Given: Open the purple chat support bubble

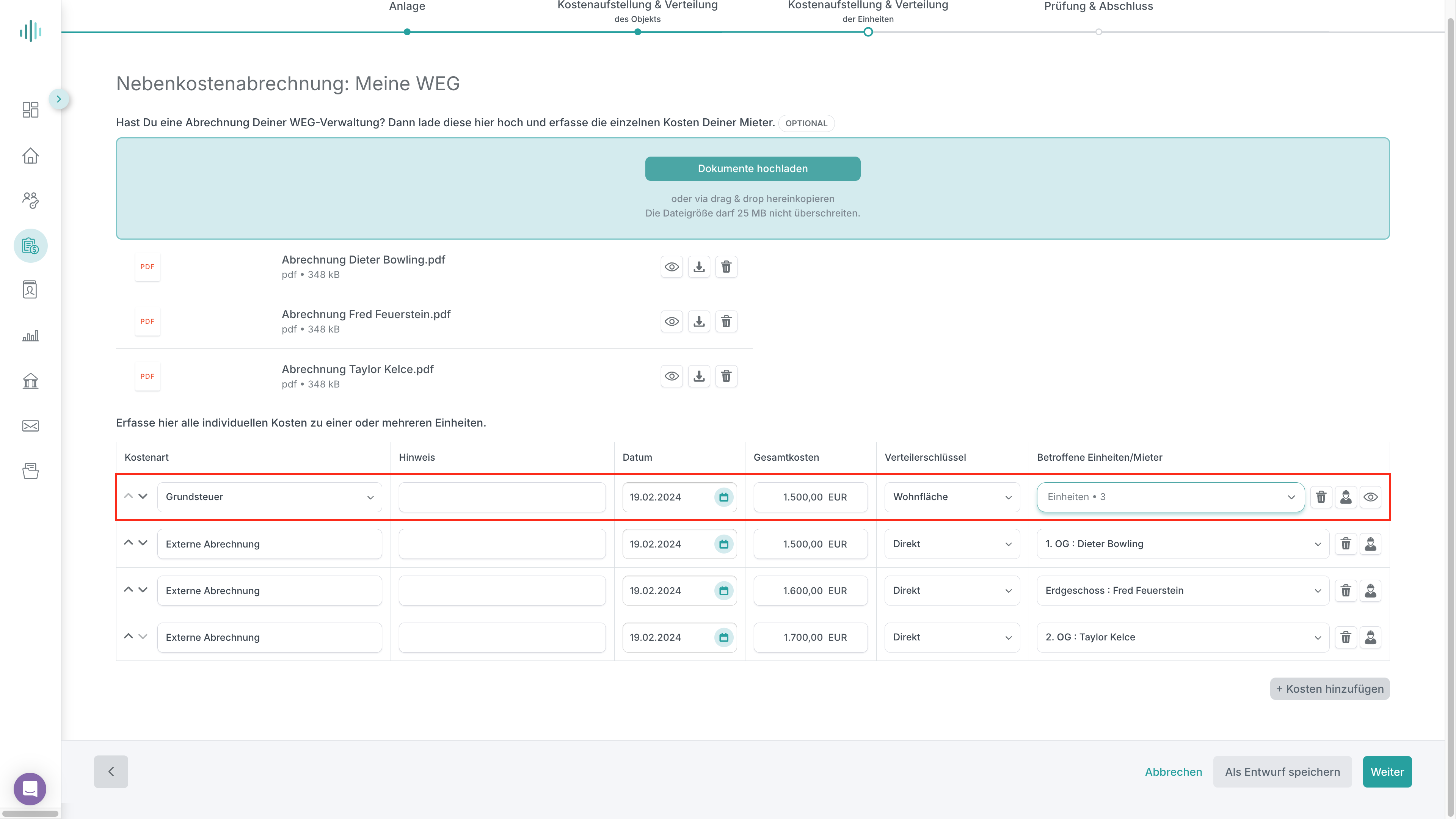Looking at the screenshot, I should (x=30, y=789).
